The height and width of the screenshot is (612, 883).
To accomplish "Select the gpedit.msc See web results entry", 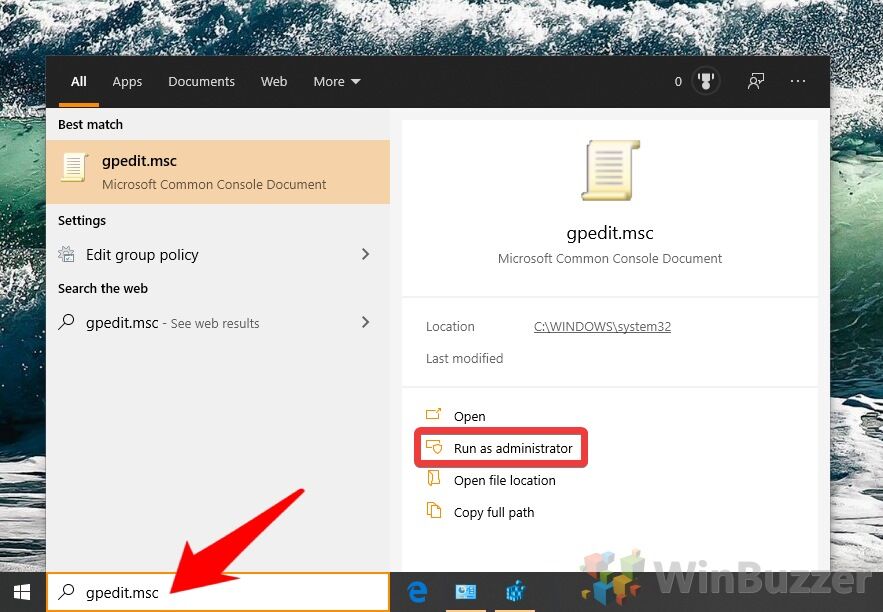I will tap(218, 323).
